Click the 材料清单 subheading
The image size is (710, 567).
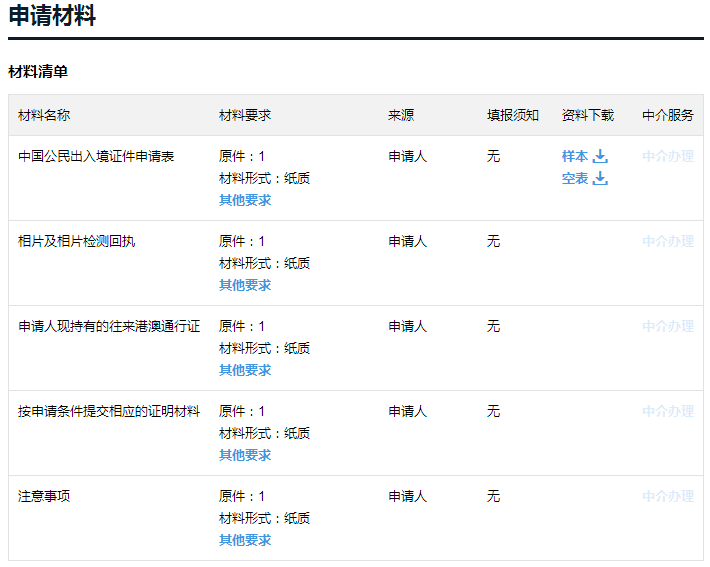38,73
